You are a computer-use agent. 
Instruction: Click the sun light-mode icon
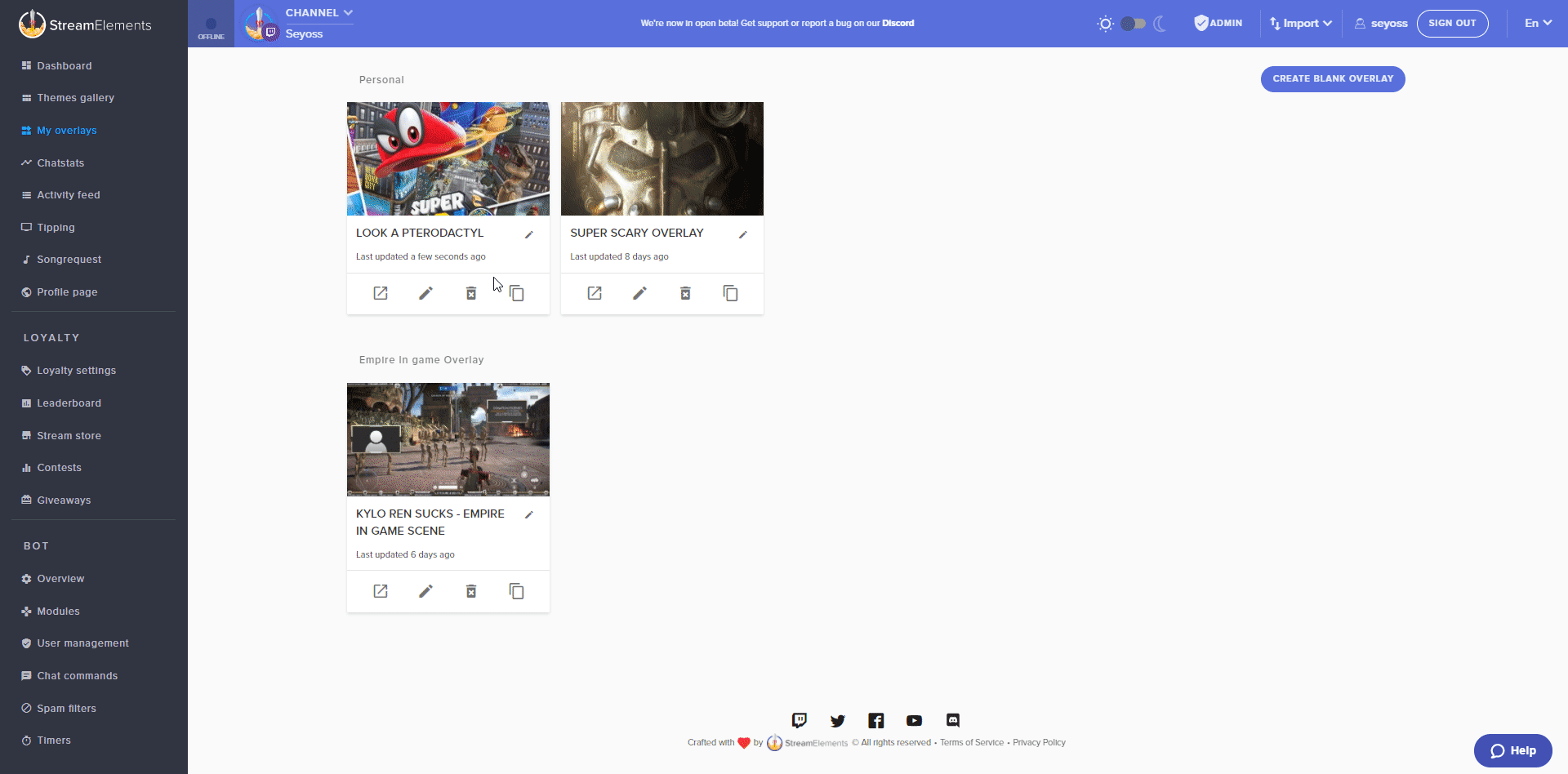point(1105,24)
